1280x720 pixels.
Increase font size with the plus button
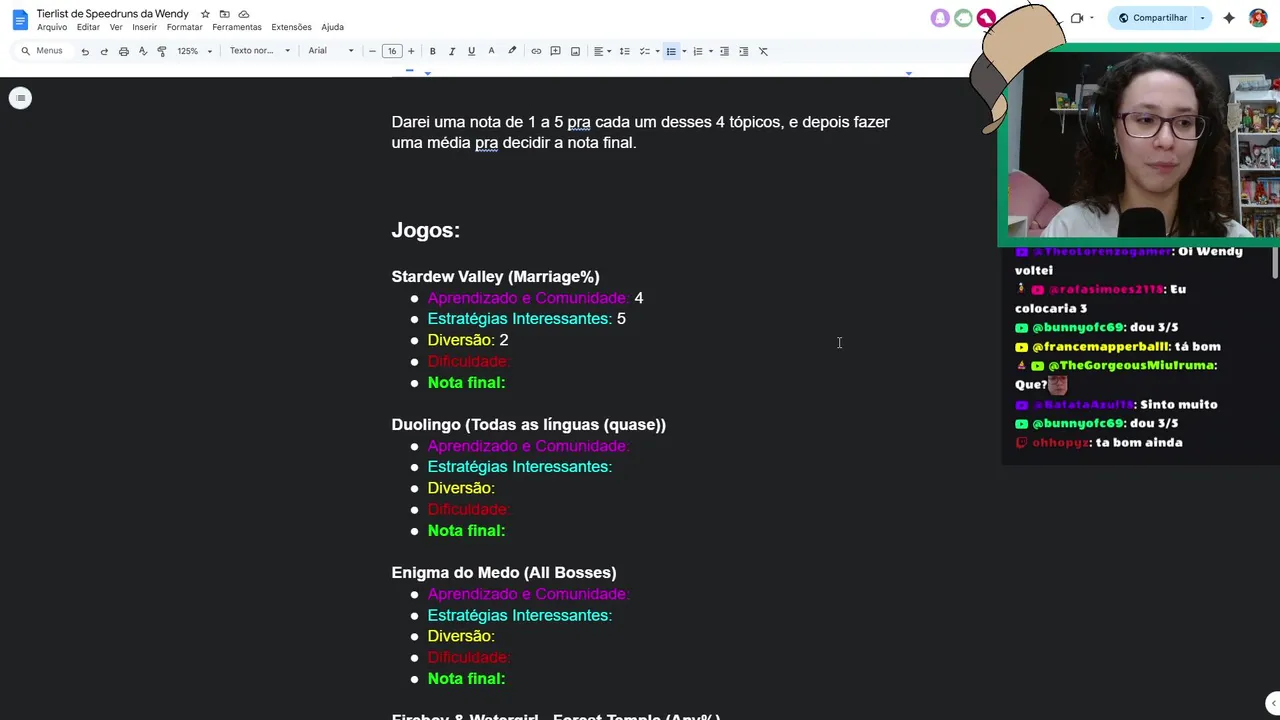coord(411,51)
